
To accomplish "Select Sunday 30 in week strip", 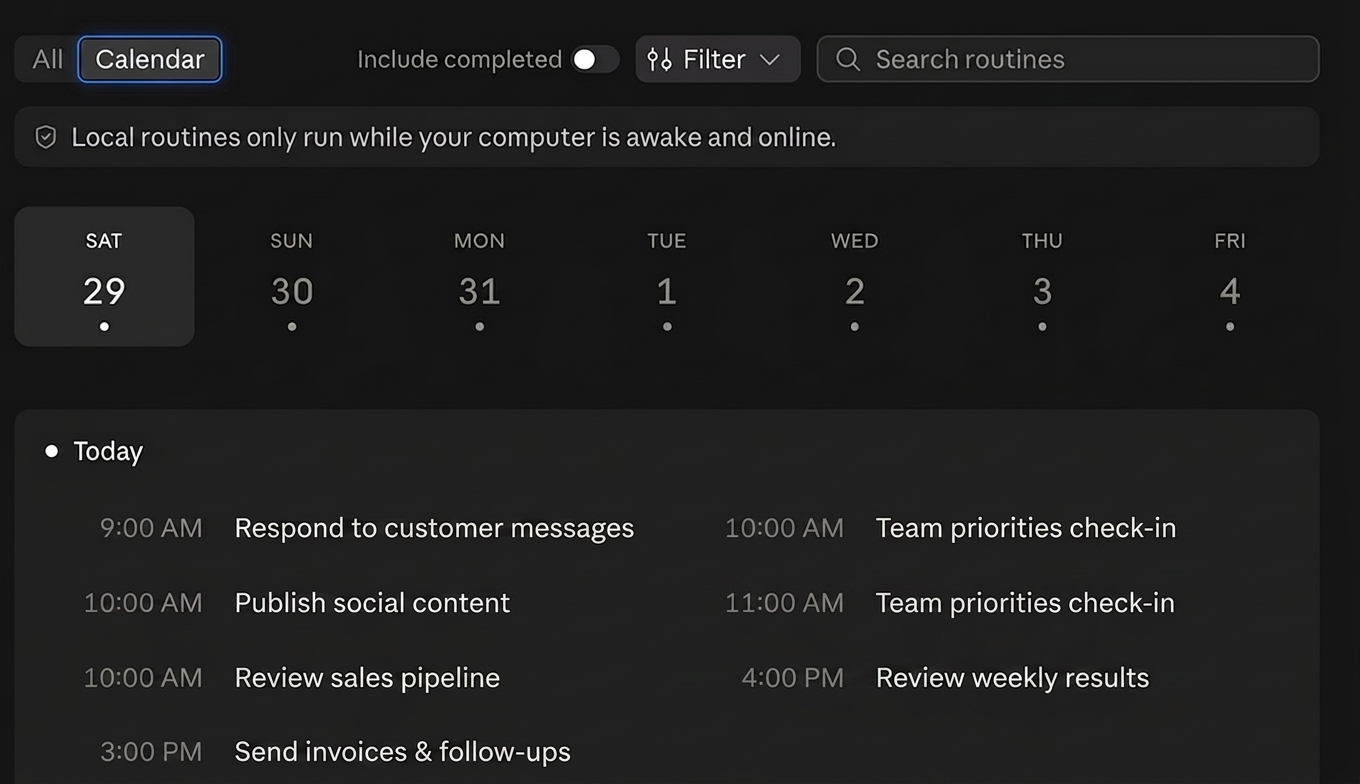I will [292, 276].
